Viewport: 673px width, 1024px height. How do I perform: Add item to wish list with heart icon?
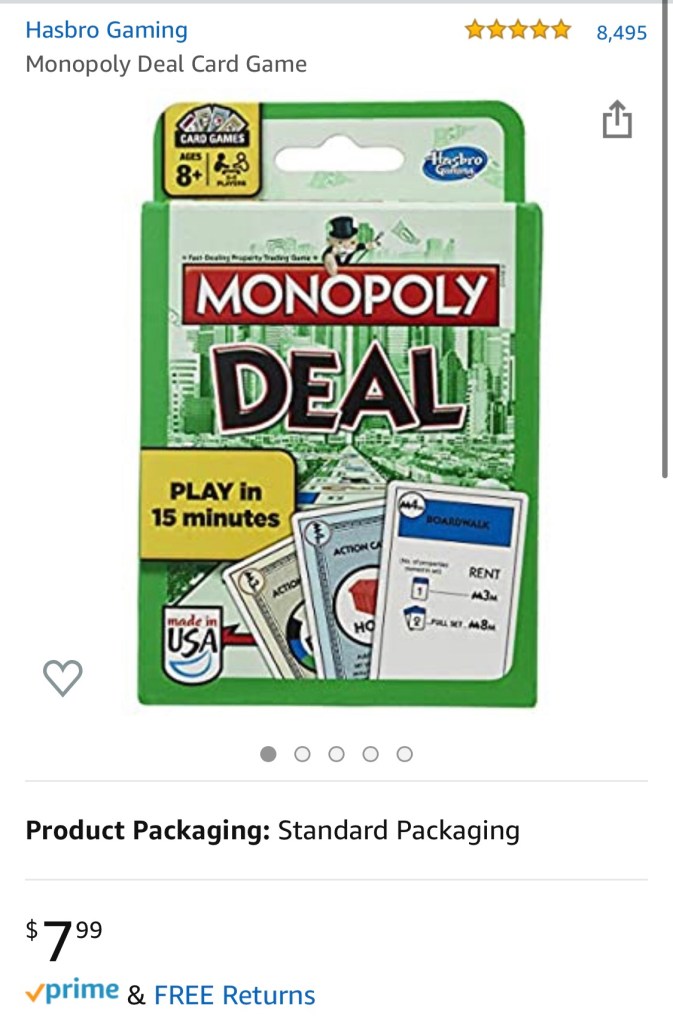(63, 677)
